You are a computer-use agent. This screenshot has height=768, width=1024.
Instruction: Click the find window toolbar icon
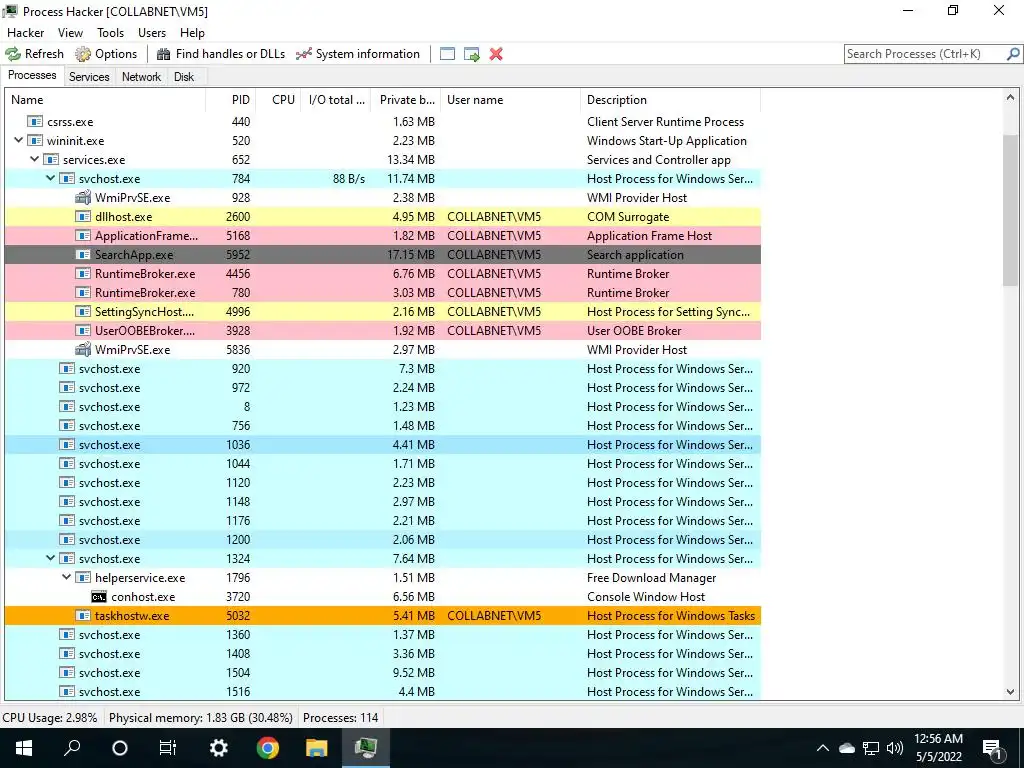point(447,54)
